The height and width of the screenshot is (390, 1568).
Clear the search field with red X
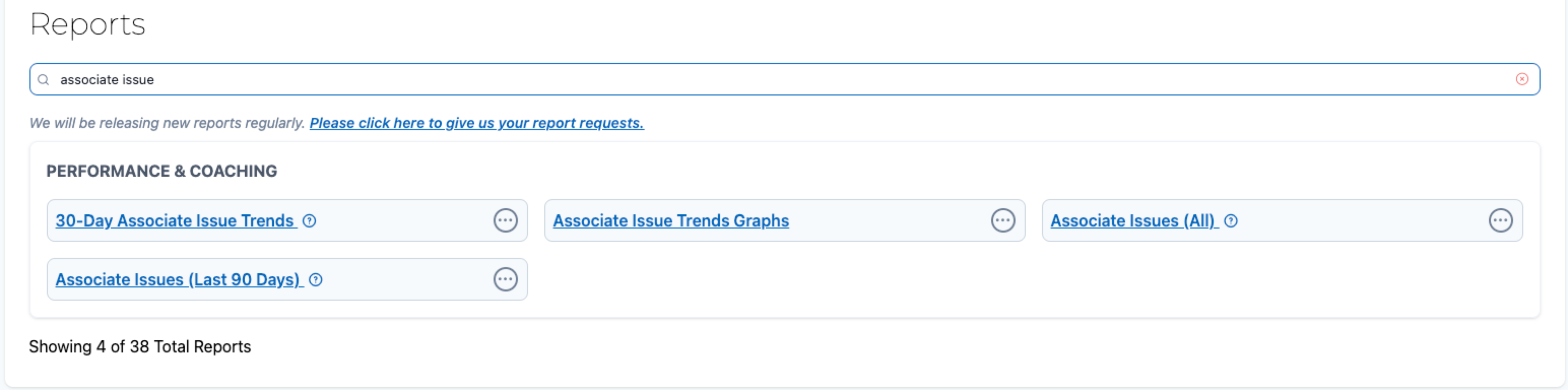(x=1522, y=79)
